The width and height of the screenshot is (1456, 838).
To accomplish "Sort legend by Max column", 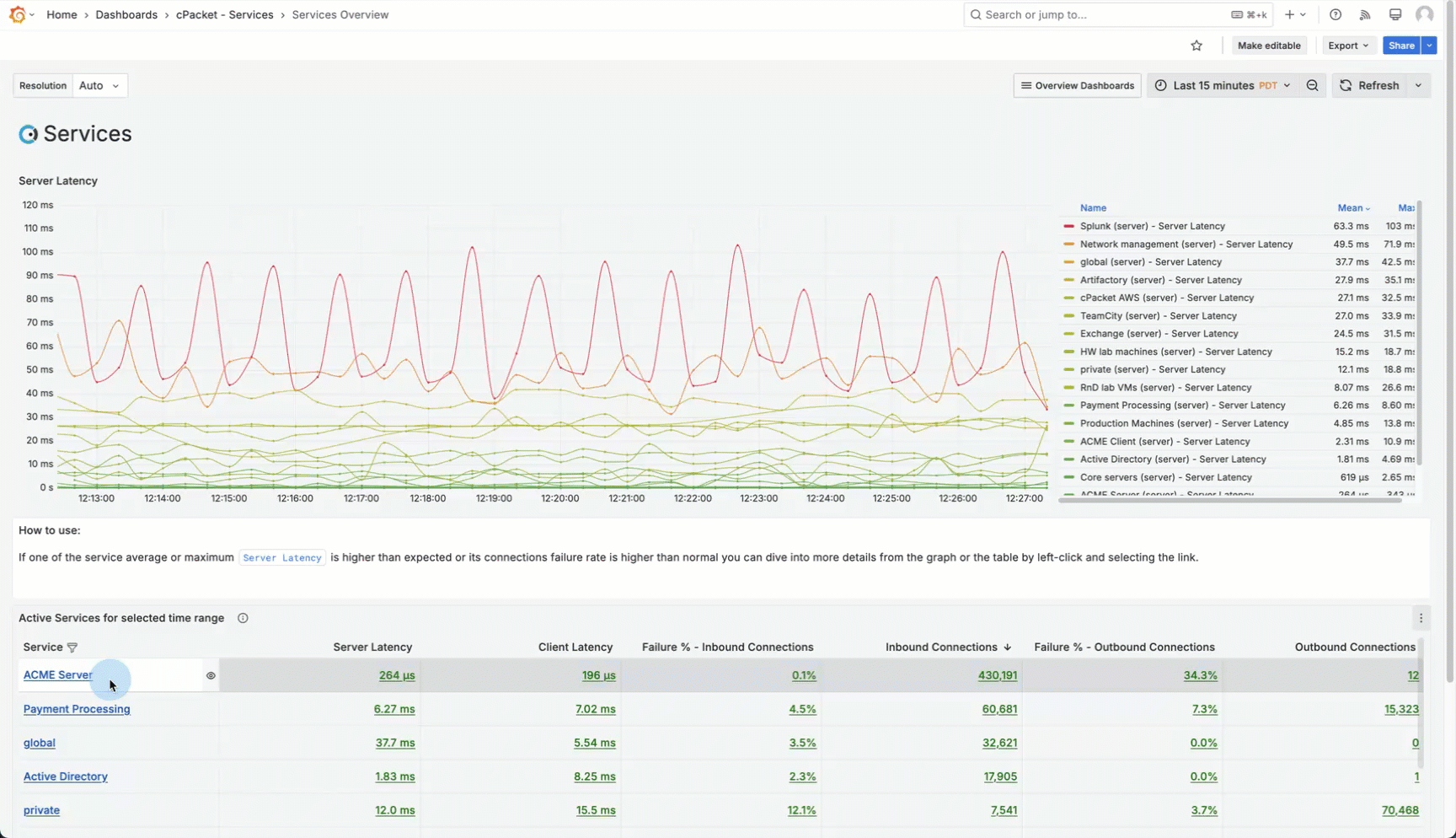I will (1405, 208).
